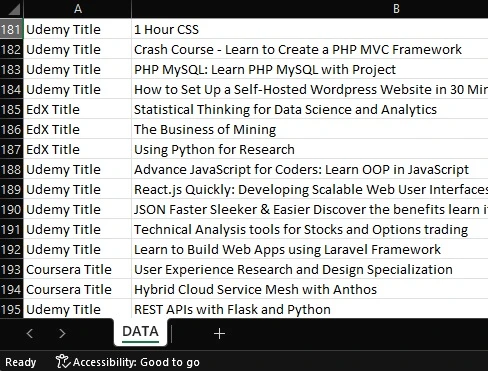Select row 184 header
This screenshot has width=488, height=371.
[x=11, y=89]
